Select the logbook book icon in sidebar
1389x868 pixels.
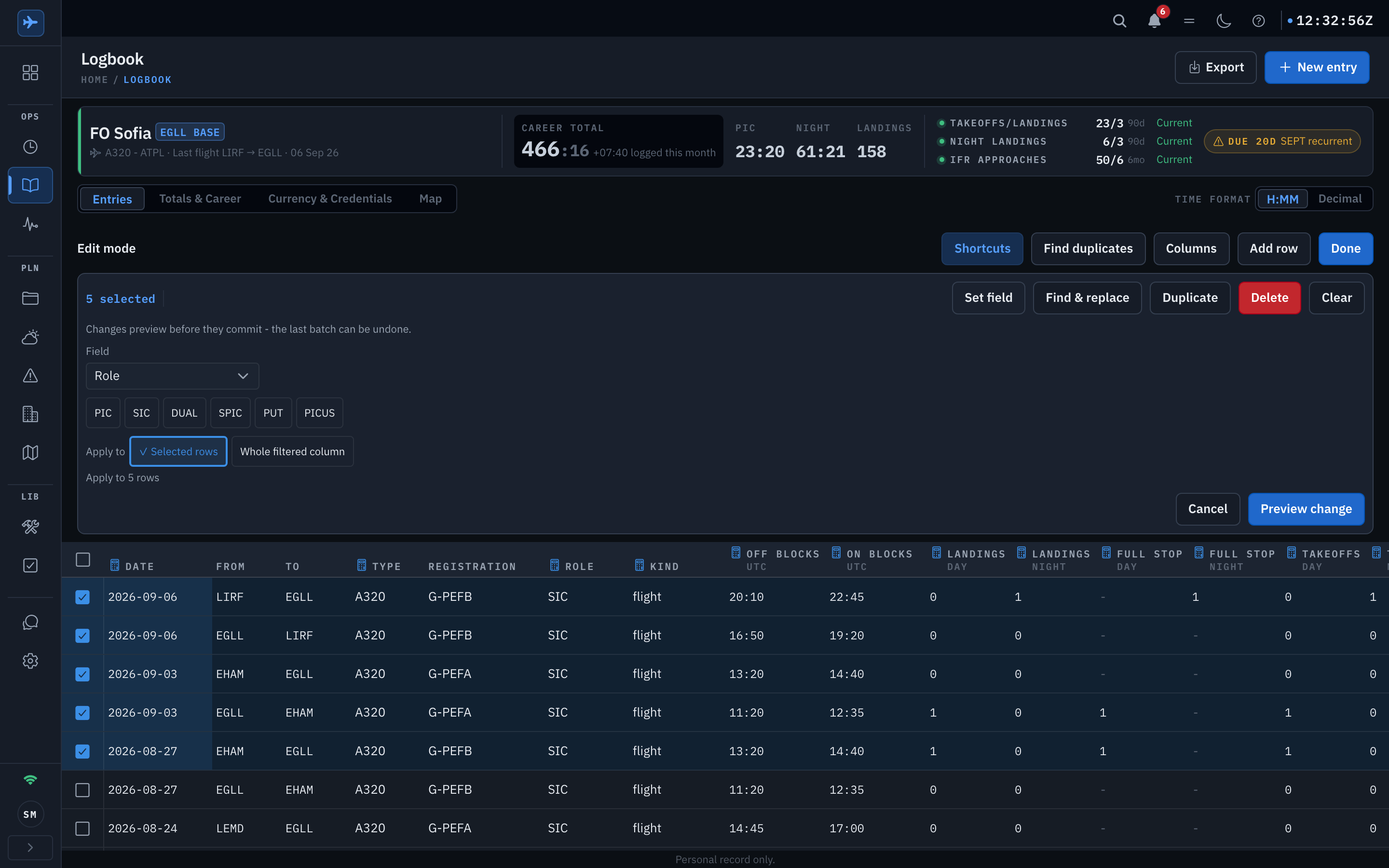30,185
